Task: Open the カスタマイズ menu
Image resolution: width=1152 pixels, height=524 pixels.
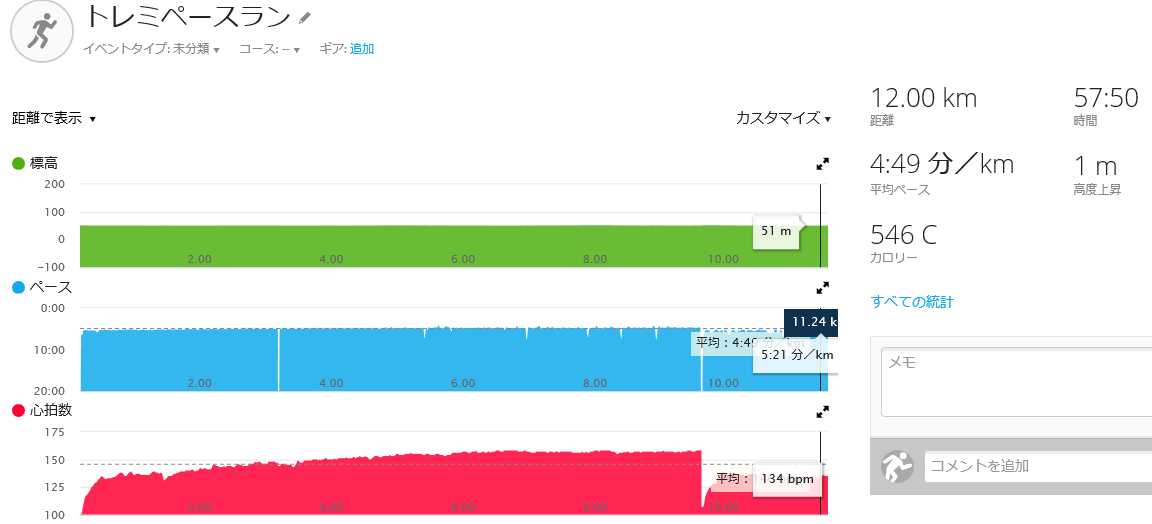Action: [783, 118]
